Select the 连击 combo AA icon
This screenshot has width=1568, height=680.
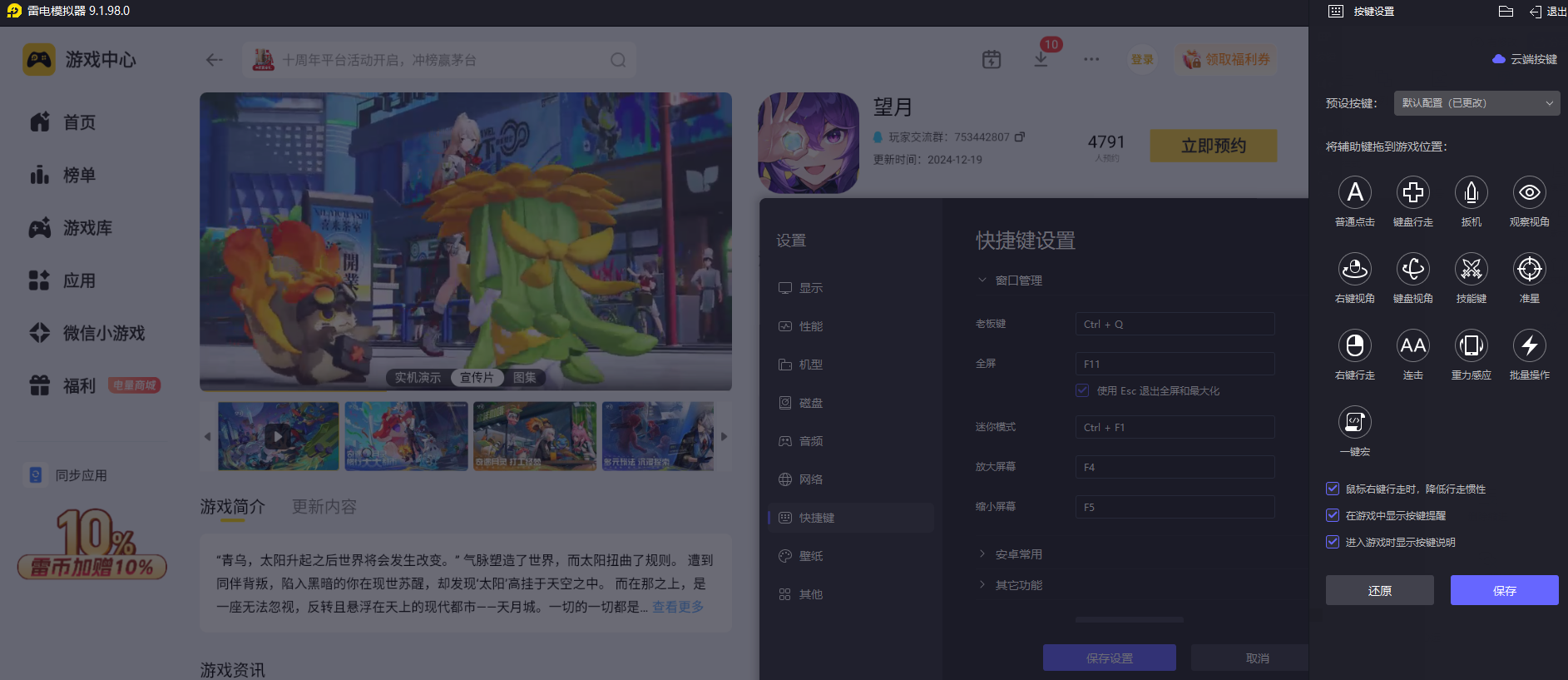(1412, 345)
